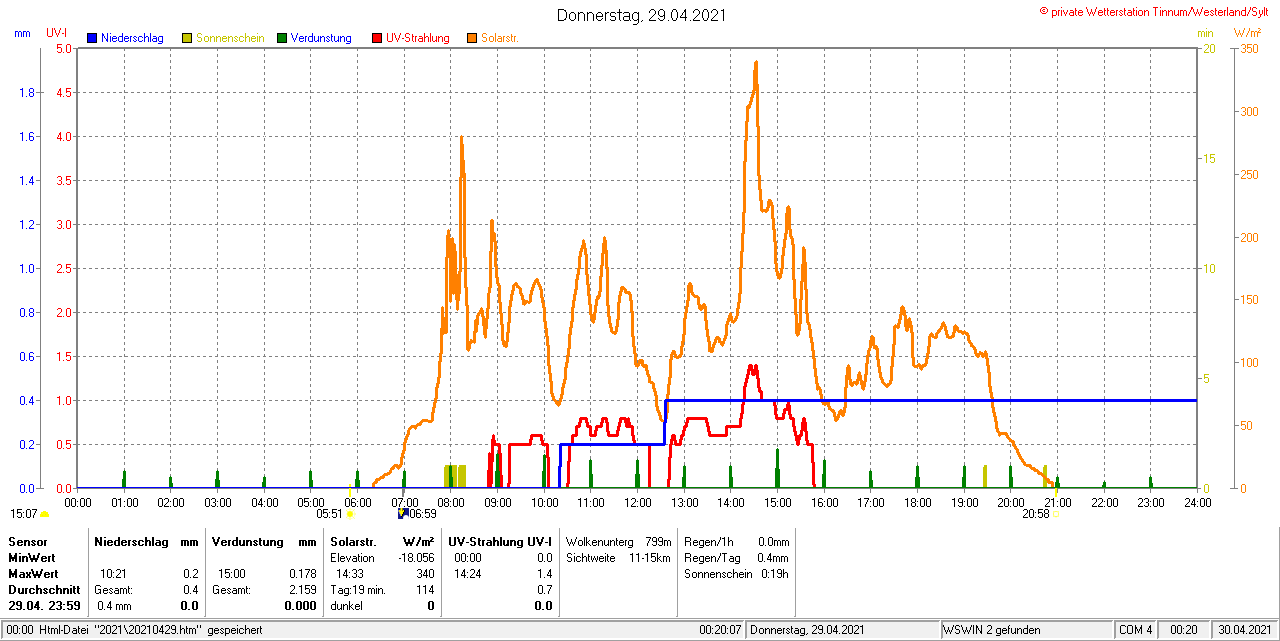Click the MinWert row label
The image size is (1280, 641).
(x=32, y=558)
